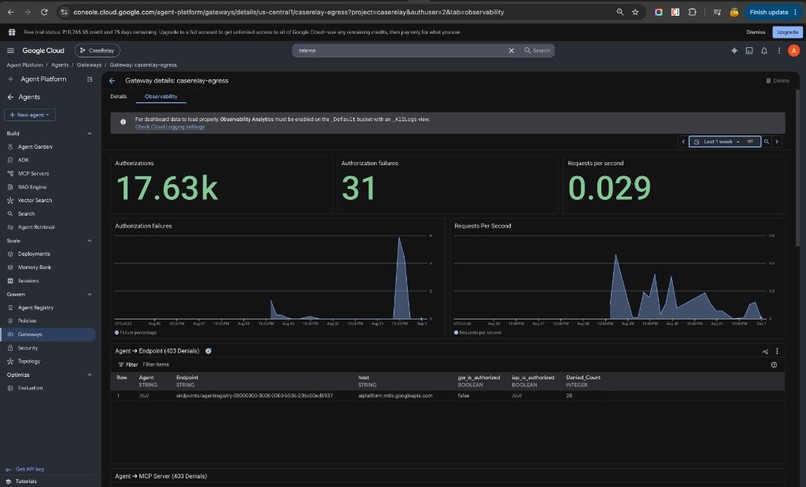Open Cloud Shell terminal icon in header
This screenshot has width=806, height=487.
[x=749, y=50]
